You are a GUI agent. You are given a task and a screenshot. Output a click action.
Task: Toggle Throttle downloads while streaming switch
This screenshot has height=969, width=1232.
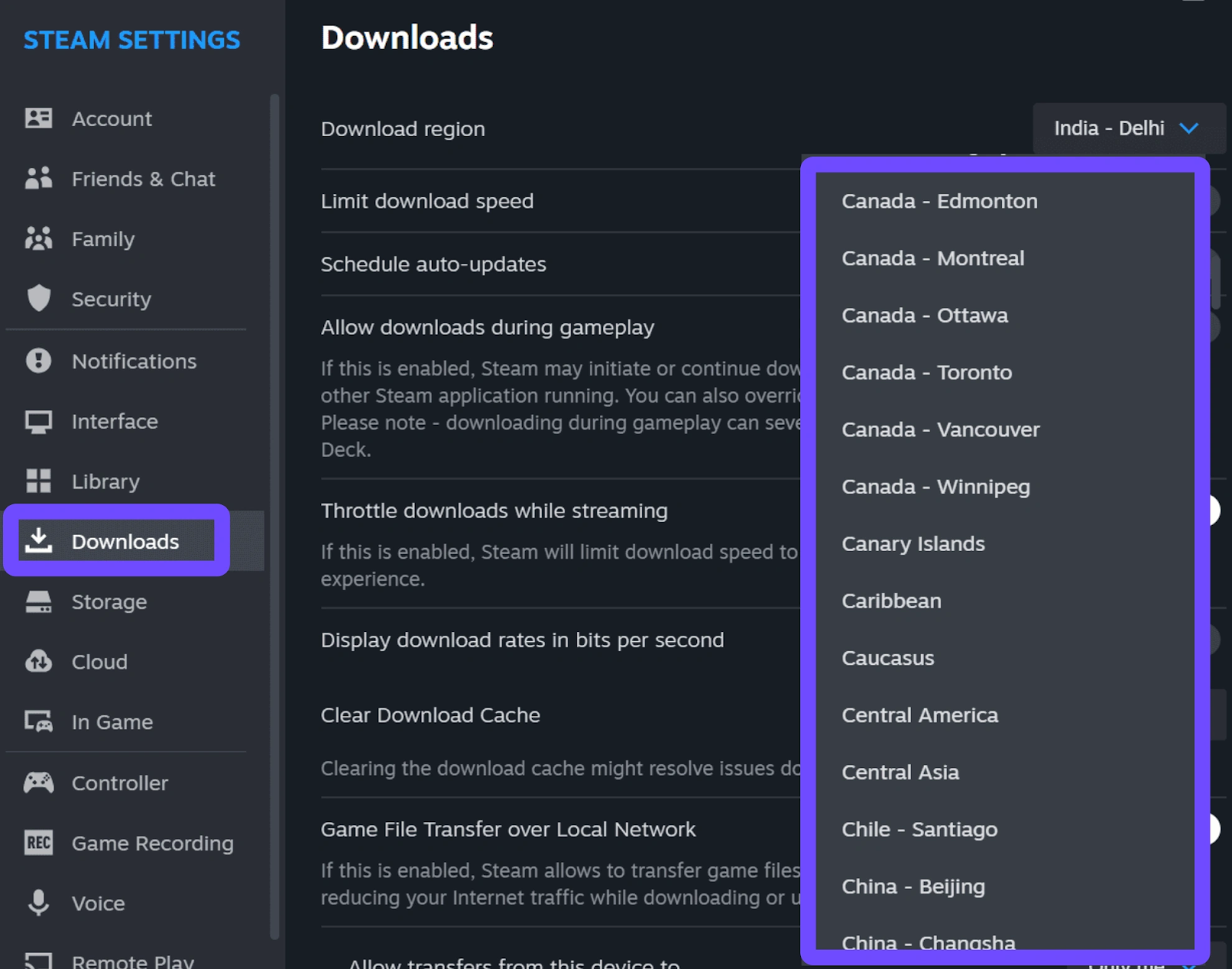click(1214, 510)
